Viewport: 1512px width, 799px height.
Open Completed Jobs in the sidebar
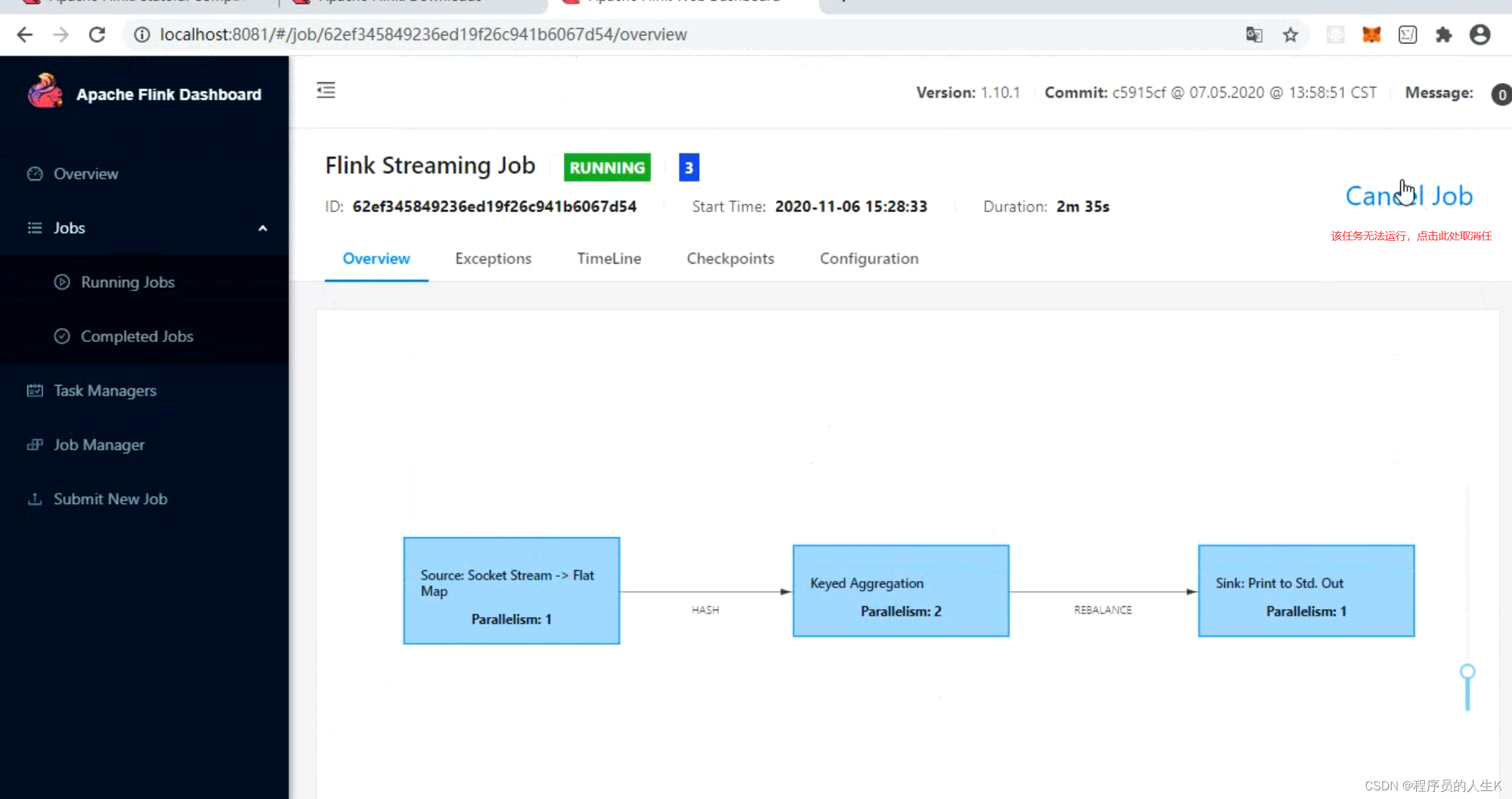pyautogui.click(x=136, y=336)
